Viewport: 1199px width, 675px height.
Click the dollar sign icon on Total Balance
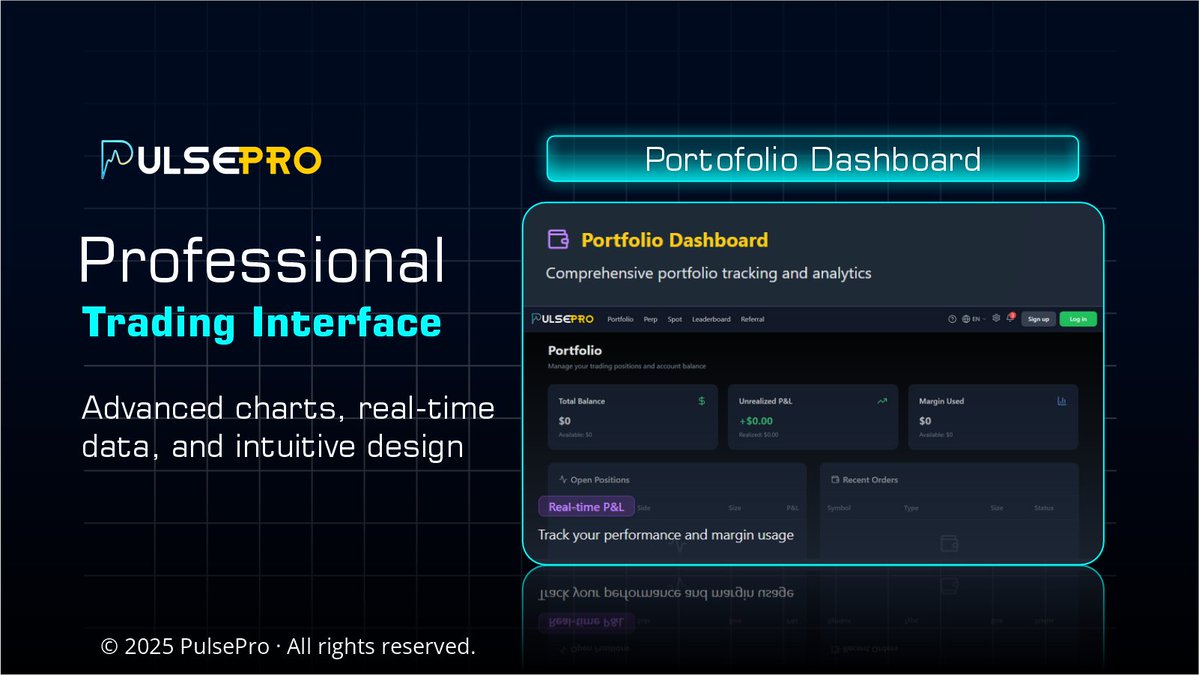tap(701, 401)
